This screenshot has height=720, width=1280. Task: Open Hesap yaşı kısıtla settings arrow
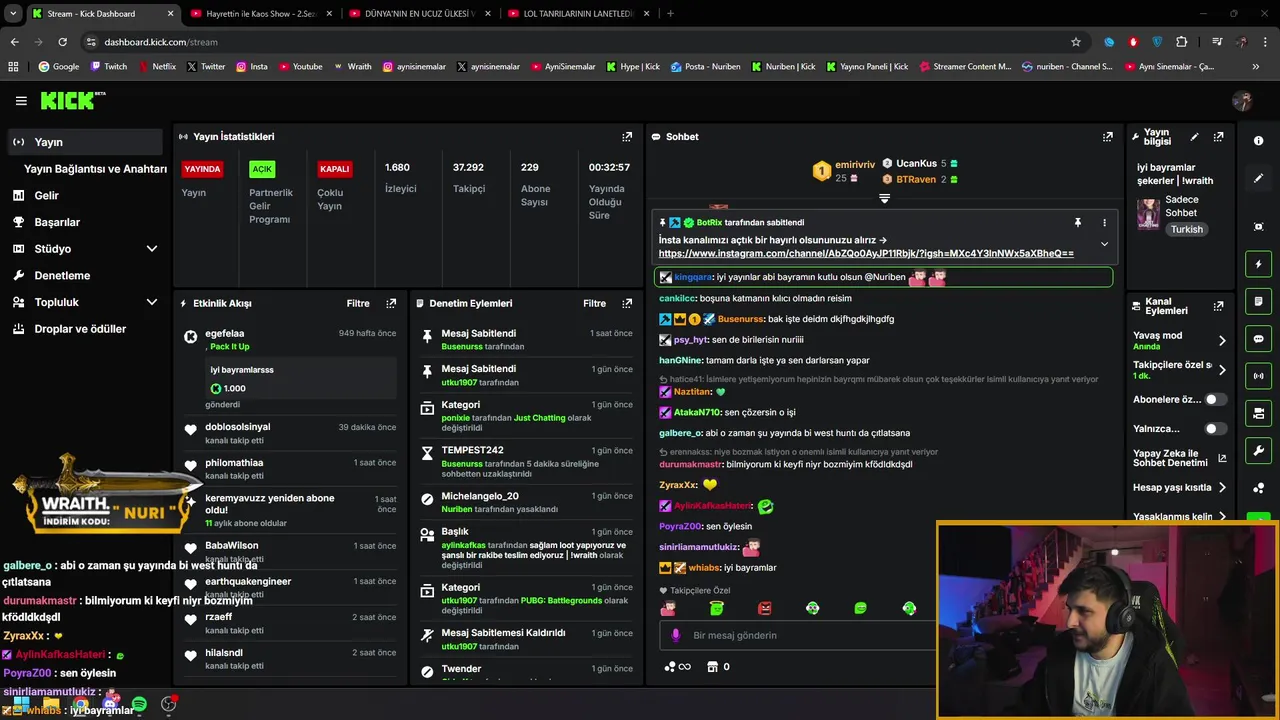point(1222,488)
